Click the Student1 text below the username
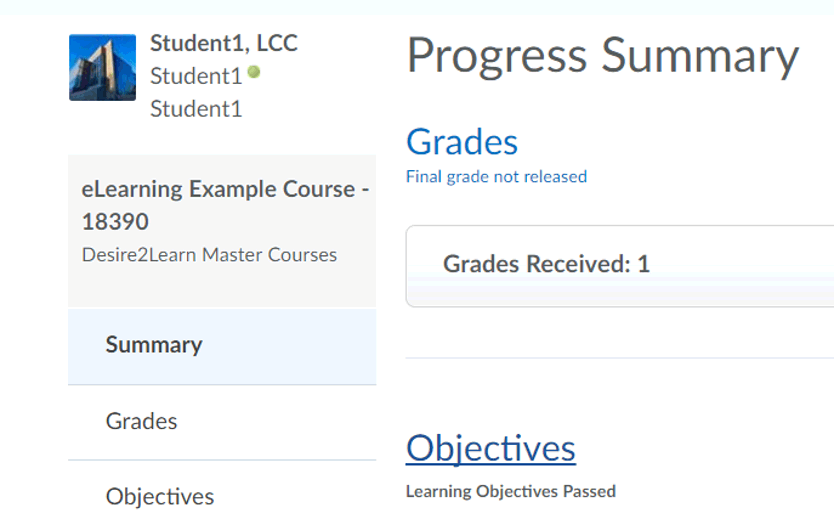835x520 pixels. click(x=196, y=109)
